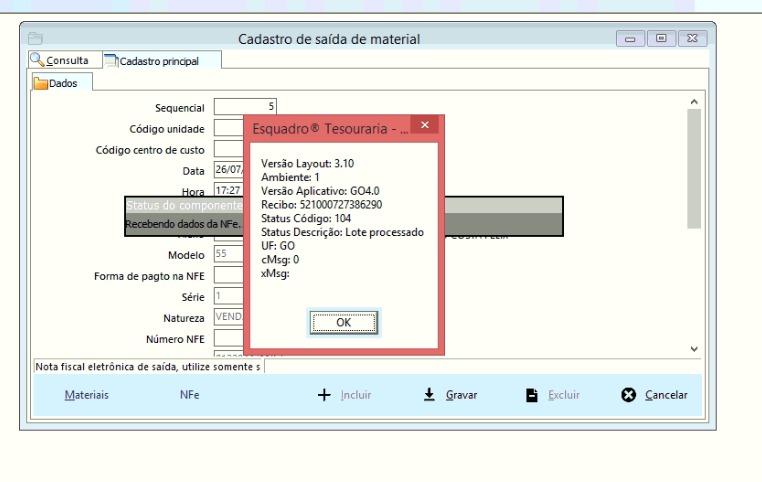Click the Cancelar X circle icon
This screenshot has width=762, height=482.
tap(628, 395)
